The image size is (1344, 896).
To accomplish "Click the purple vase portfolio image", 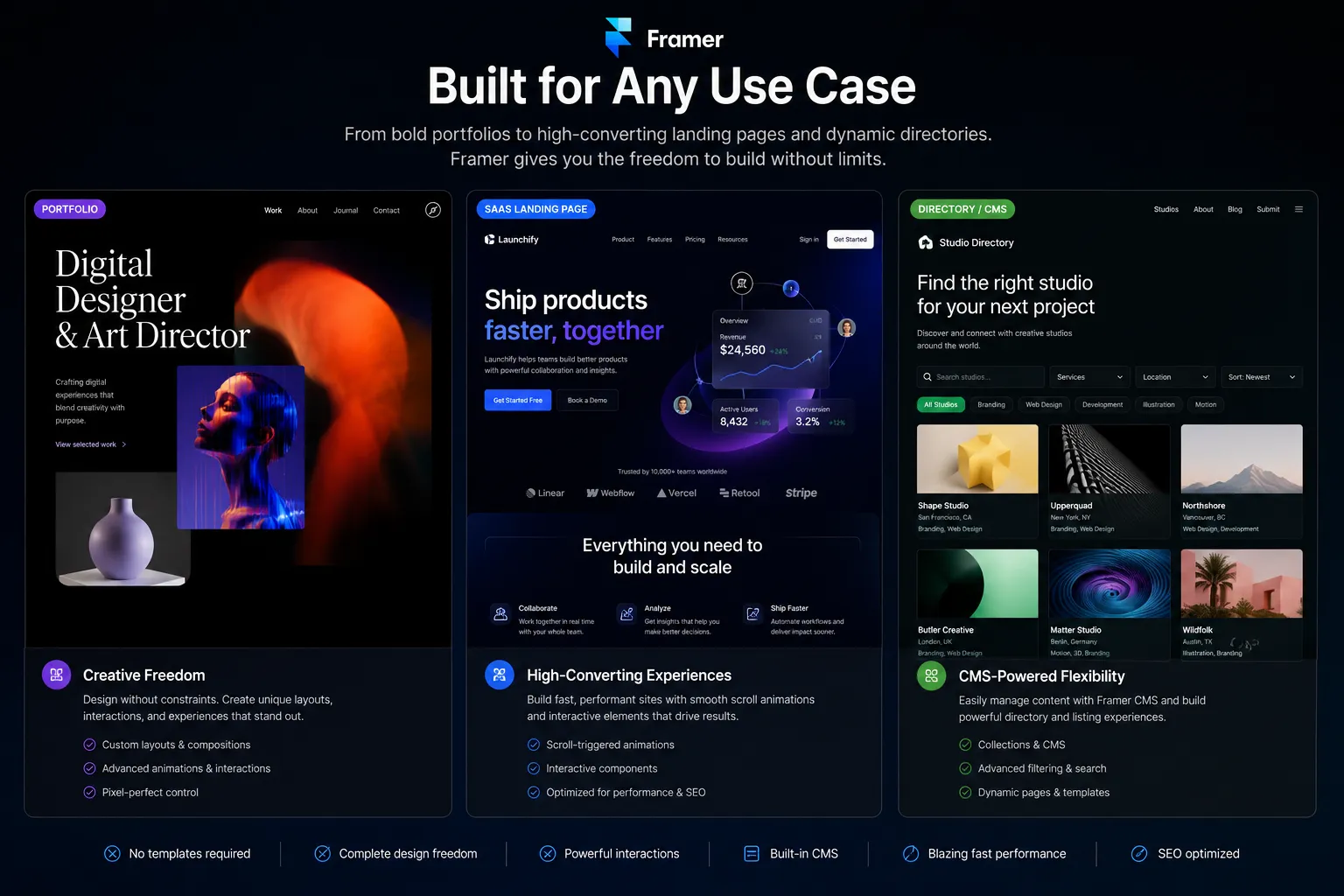I will point(122,530).
